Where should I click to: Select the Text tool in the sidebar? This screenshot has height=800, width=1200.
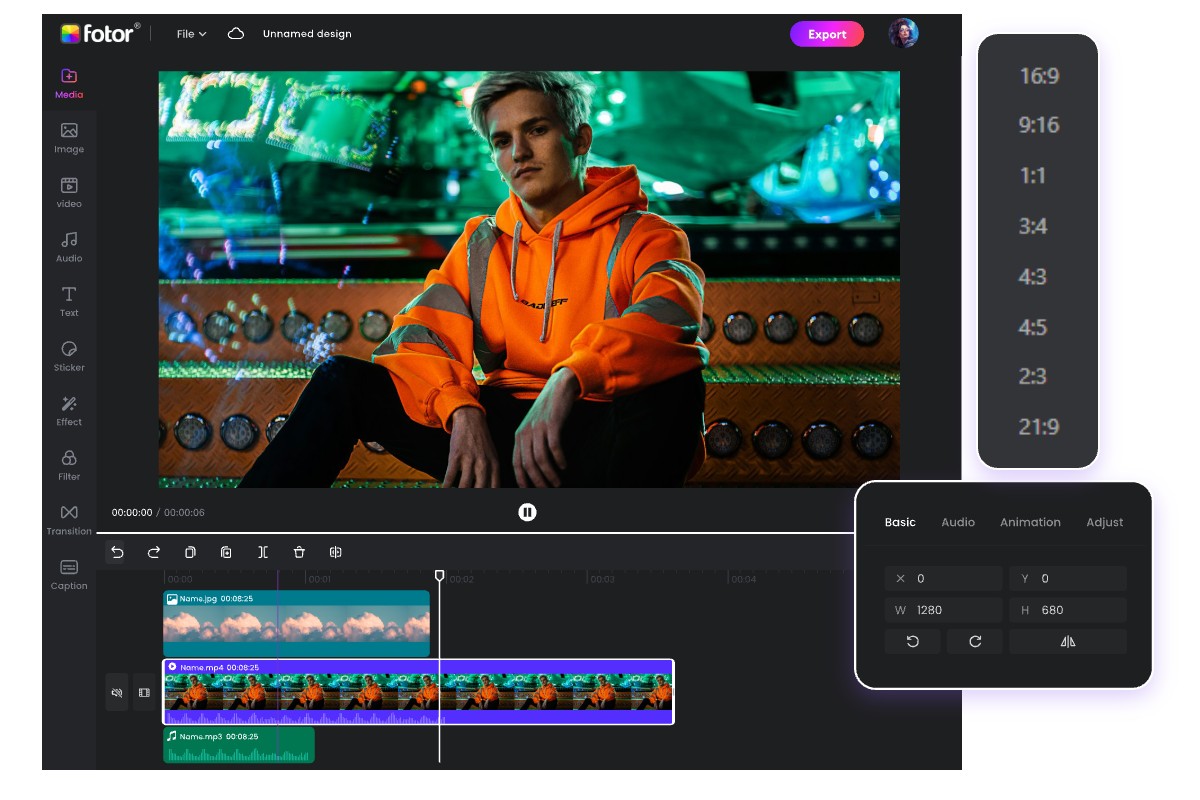click(69, 300)
